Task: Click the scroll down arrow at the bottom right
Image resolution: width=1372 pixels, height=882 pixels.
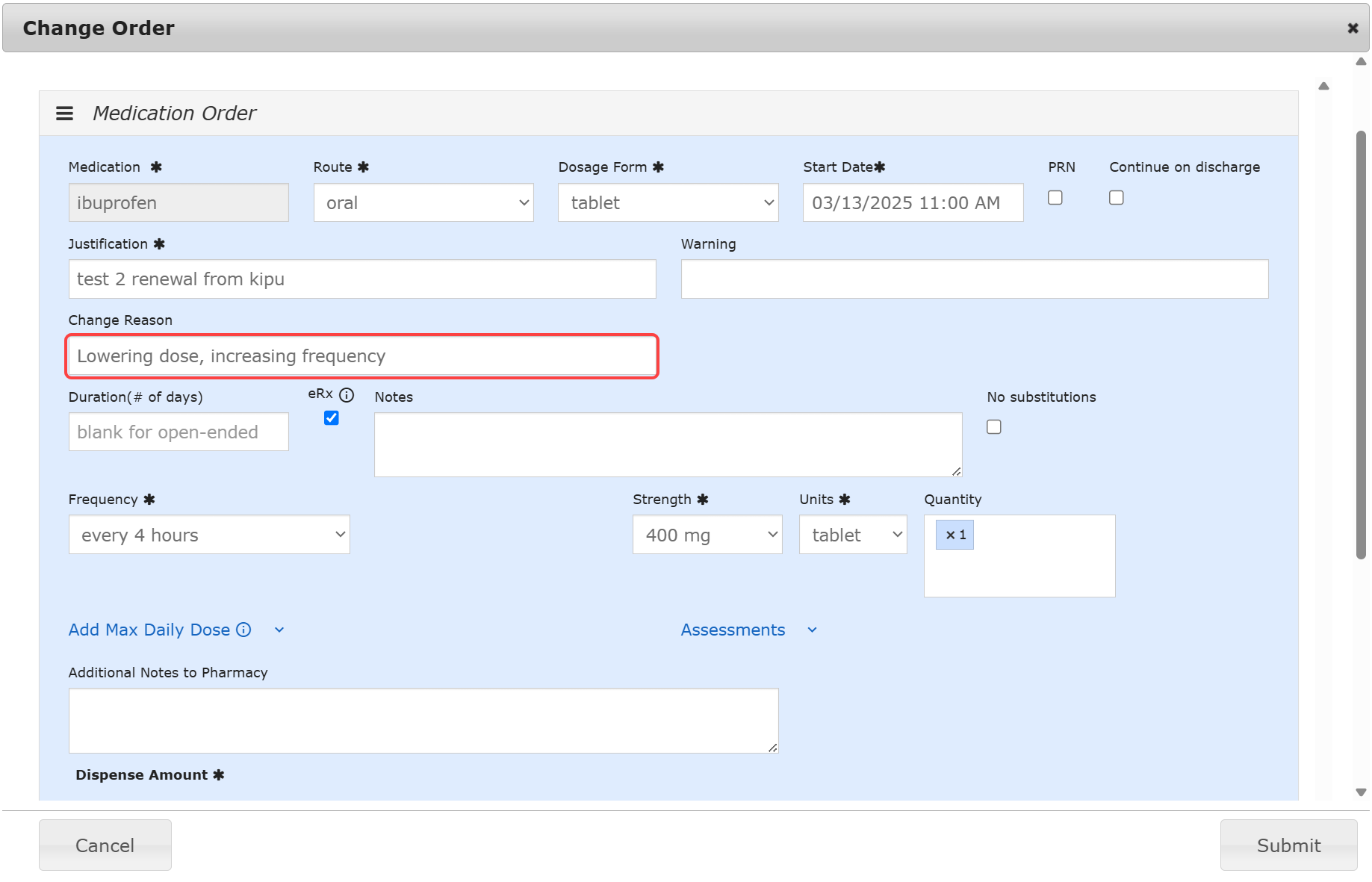Action: (x=1361, y=792)
